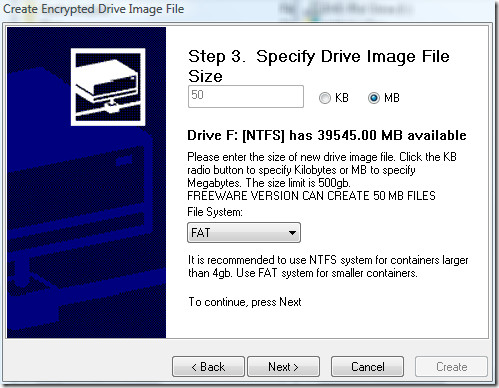Click the dropdown arrow on FAT combo box
The image size is (499, 388).
(292, 233)
